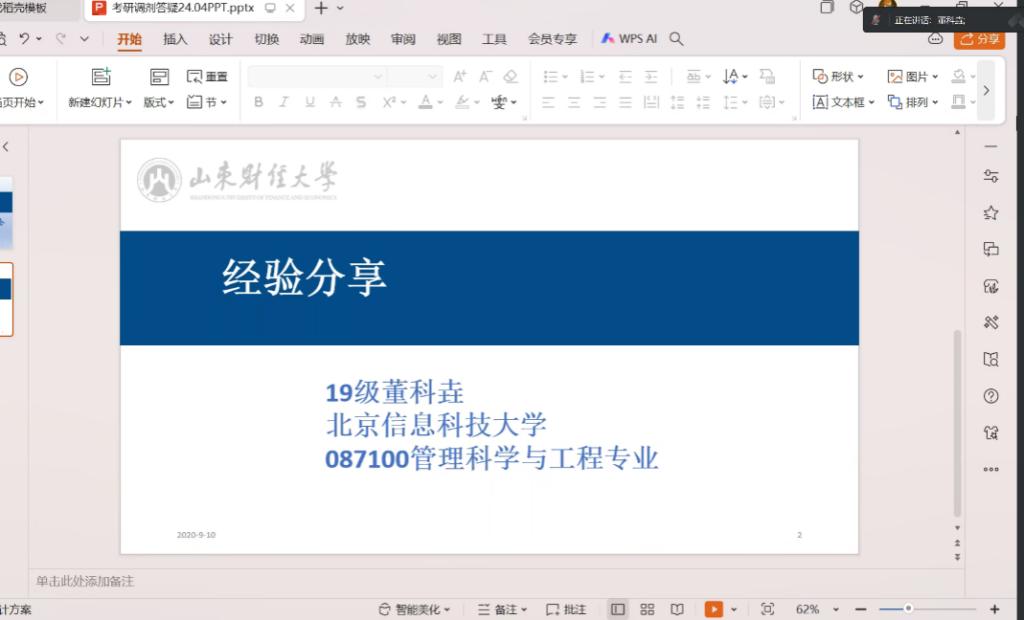This screenshot has width=1024, height=620.
Task: Switch to the 动画 Animation tab
Action: pos(312,39)
